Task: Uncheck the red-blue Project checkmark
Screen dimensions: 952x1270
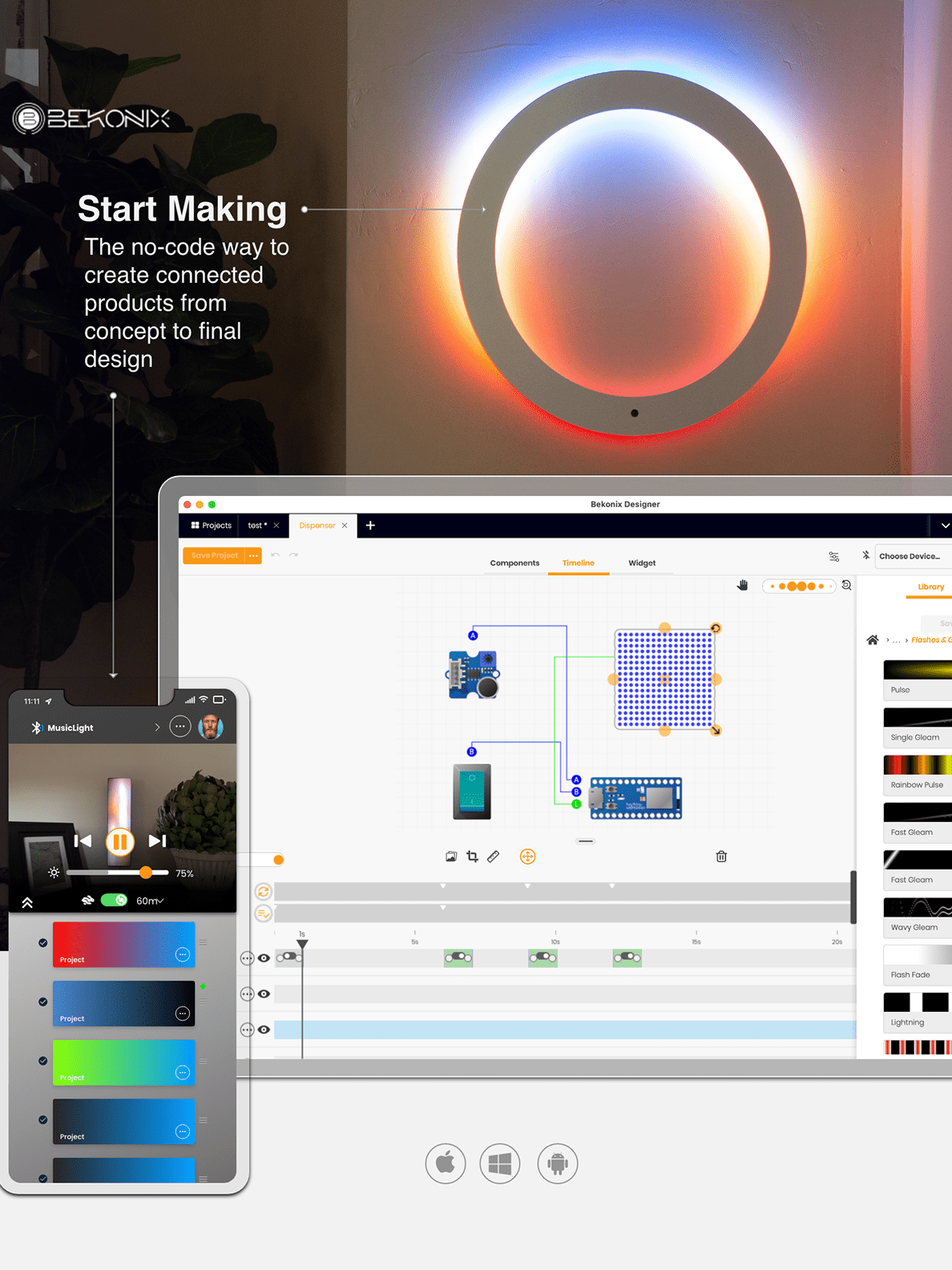Action: [43, 943]
